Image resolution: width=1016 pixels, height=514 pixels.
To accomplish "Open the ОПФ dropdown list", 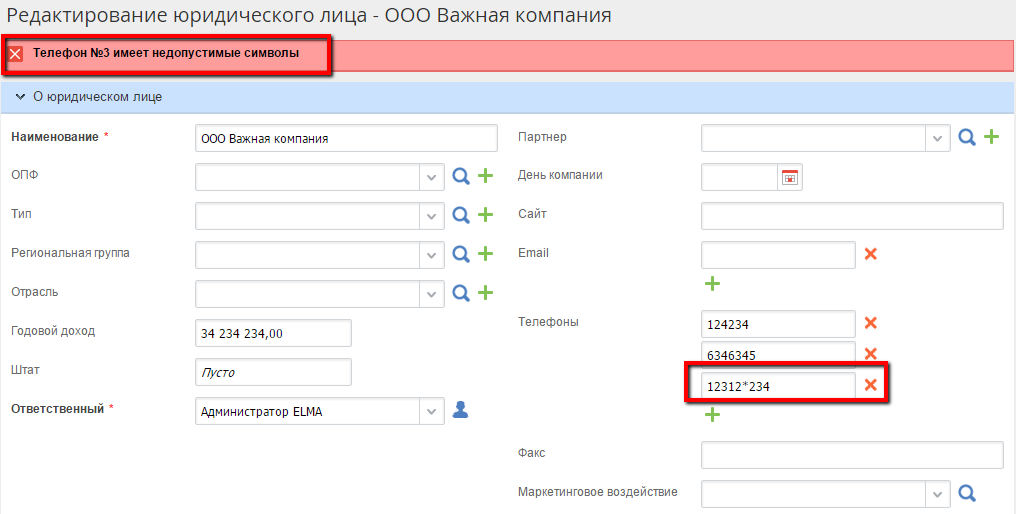I will 432,177.
